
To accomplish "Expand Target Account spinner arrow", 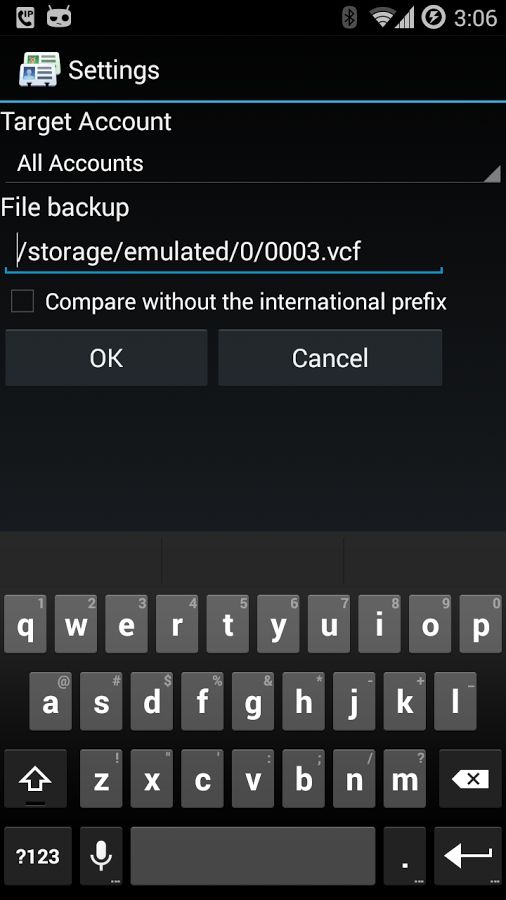I will 492,173.
